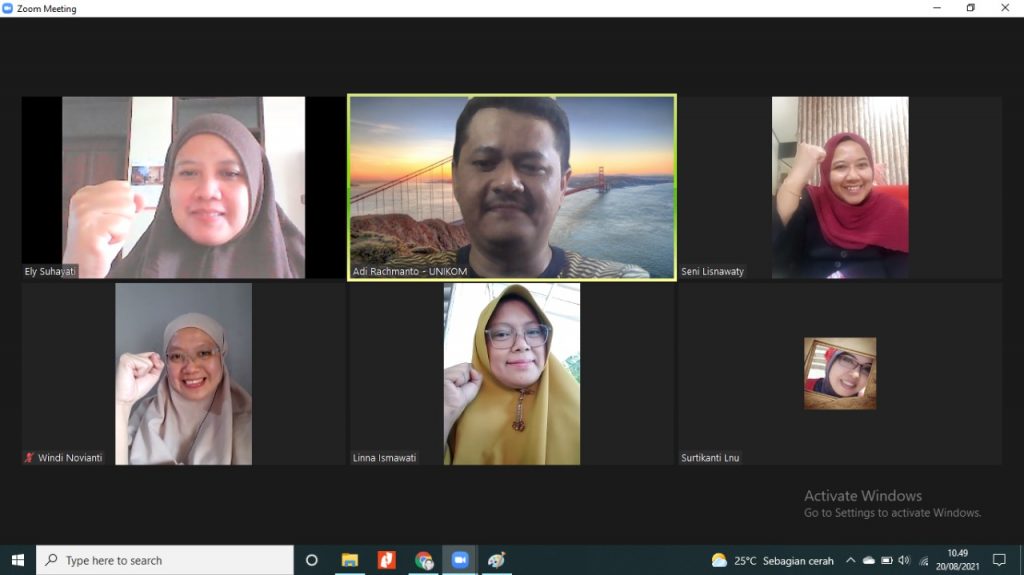The width and height of the screenshot is (1024, 575).
Task: Restore down the Zoom Meeting window
Action: click(970, 8)
